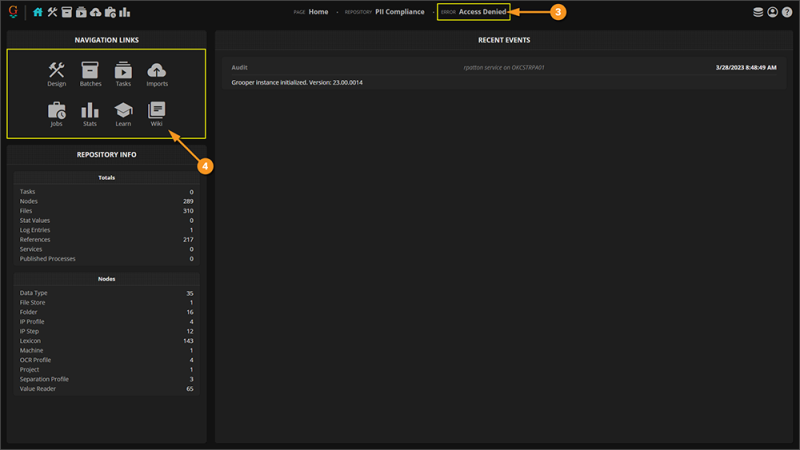This screenshot has height=450, width=800.
Task: Click the IP Profile node row
Action: coord(107,321)
